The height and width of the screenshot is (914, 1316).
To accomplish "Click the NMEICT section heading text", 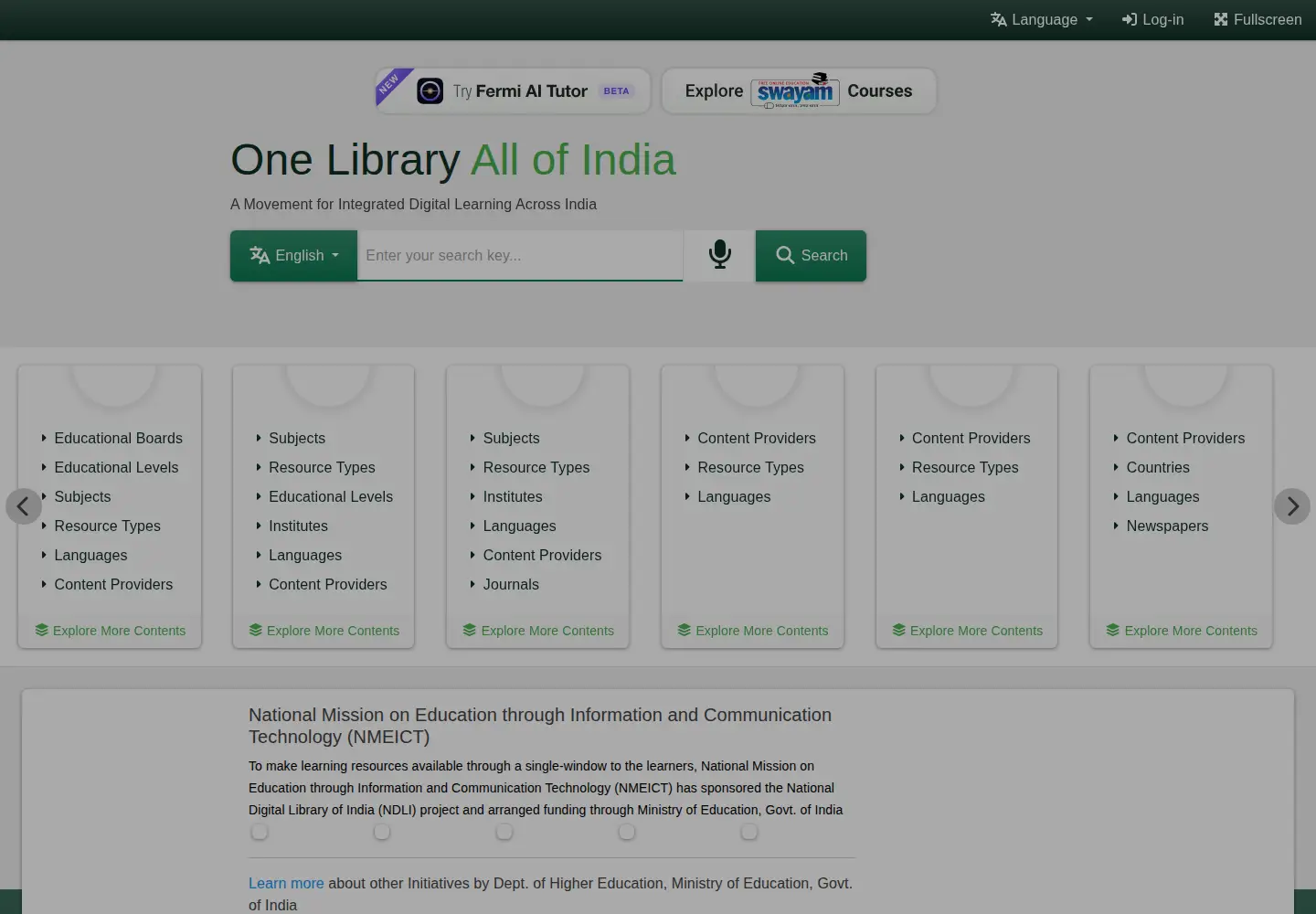I will [x=540, y=726].
